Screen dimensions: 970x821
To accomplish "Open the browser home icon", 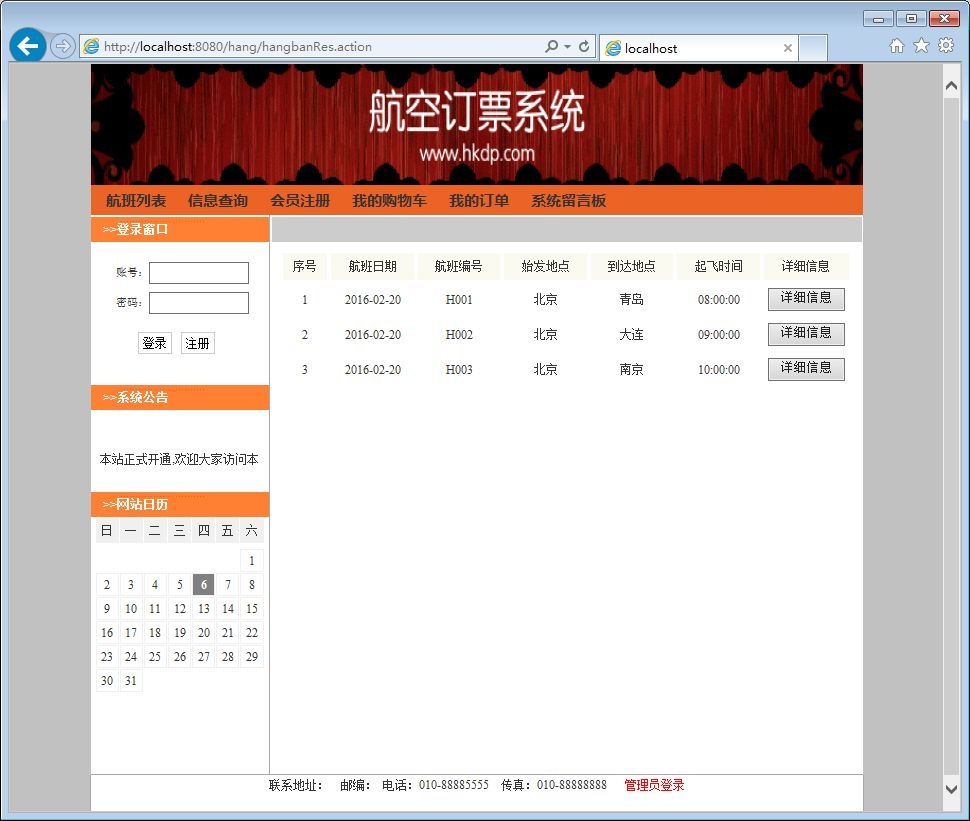I will click(x=896, y=46).
